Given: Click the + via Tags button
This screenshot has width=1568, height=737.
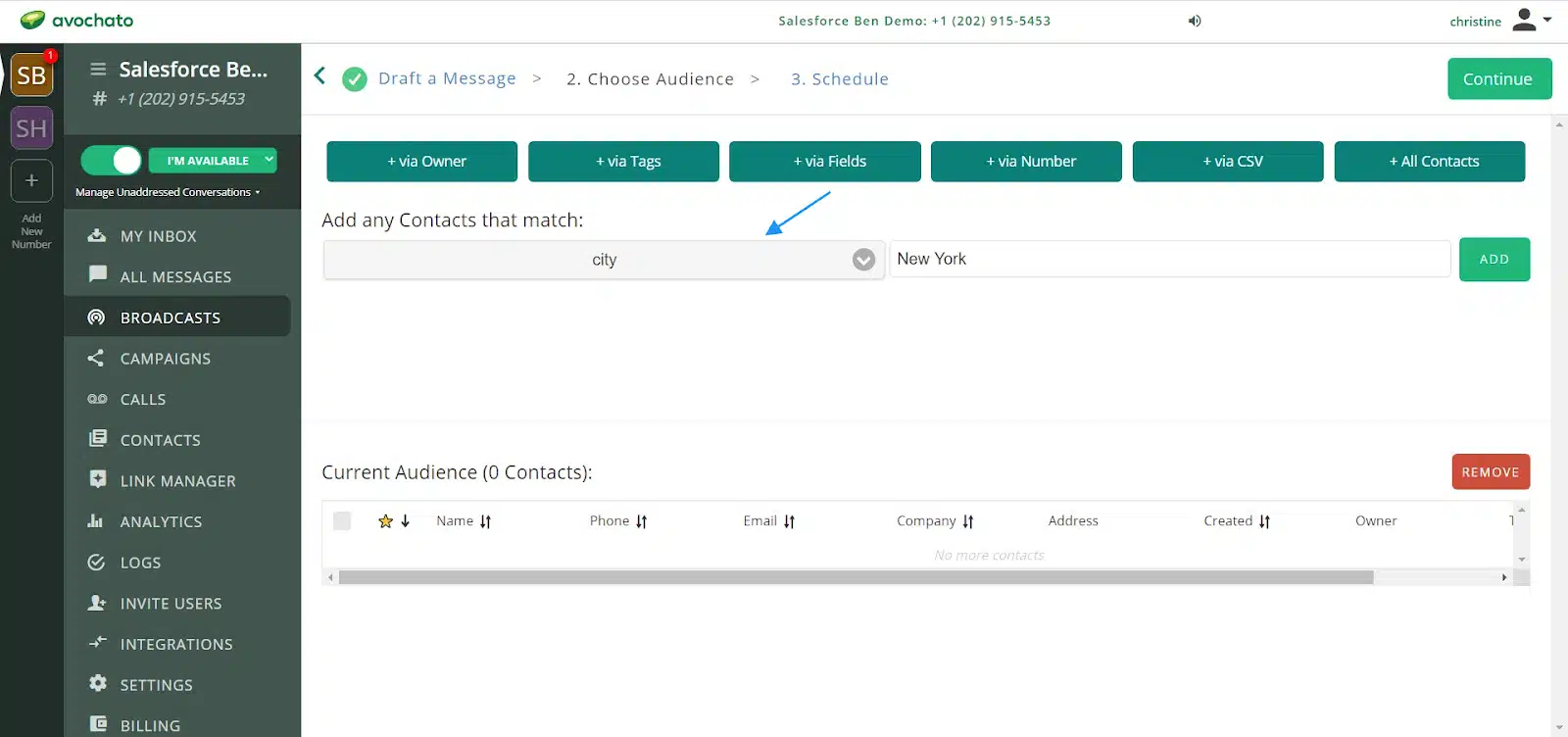Looking at the screenshot, I should [x=623, y=162].
